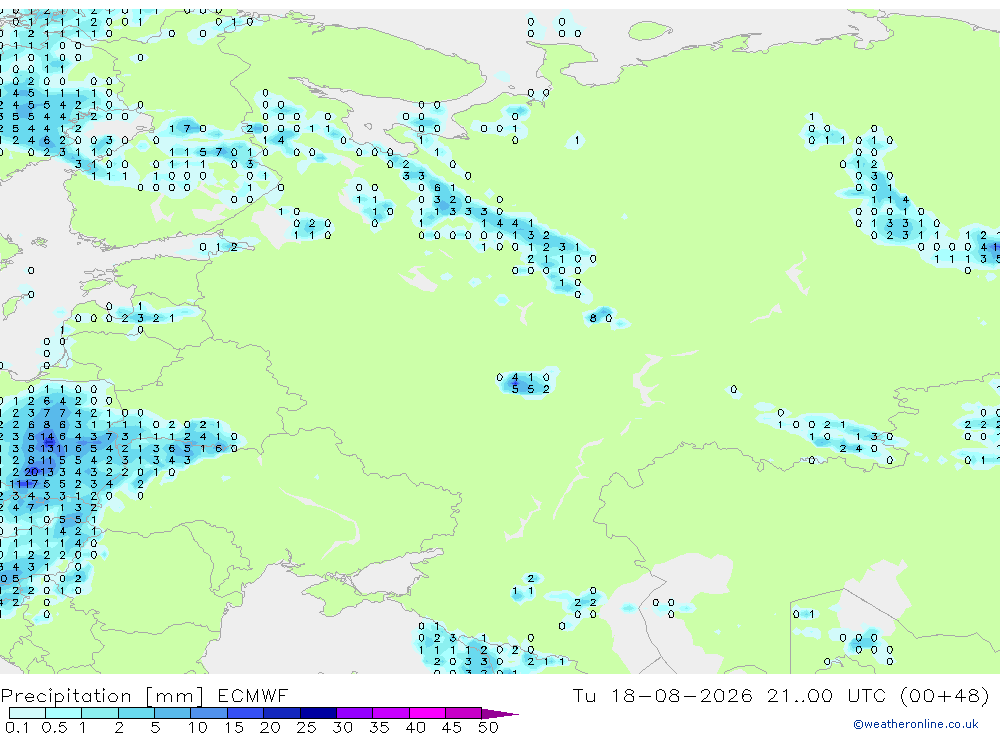Click the legend label "25"
The height and width of the screenshot is (733, 1000).
coord(306,727)
